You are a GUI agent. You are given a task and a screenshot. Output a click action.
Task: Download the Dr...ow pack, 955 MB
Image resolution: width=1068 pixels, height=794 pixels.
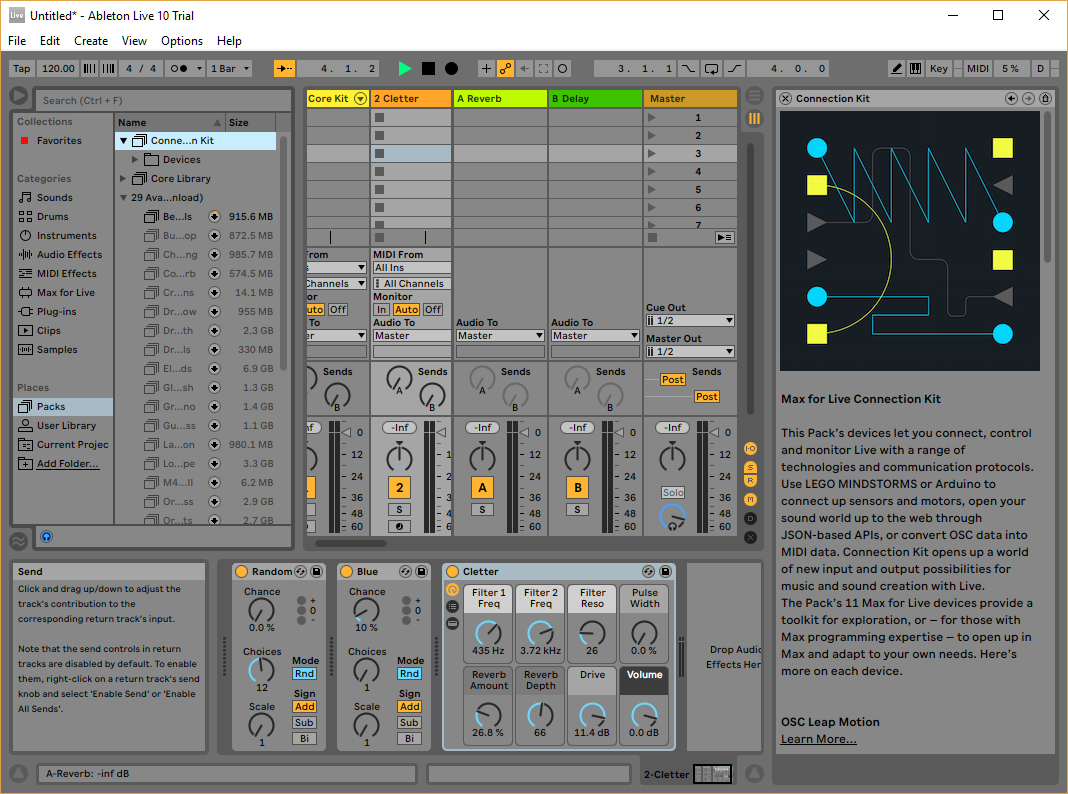[214, 311]
